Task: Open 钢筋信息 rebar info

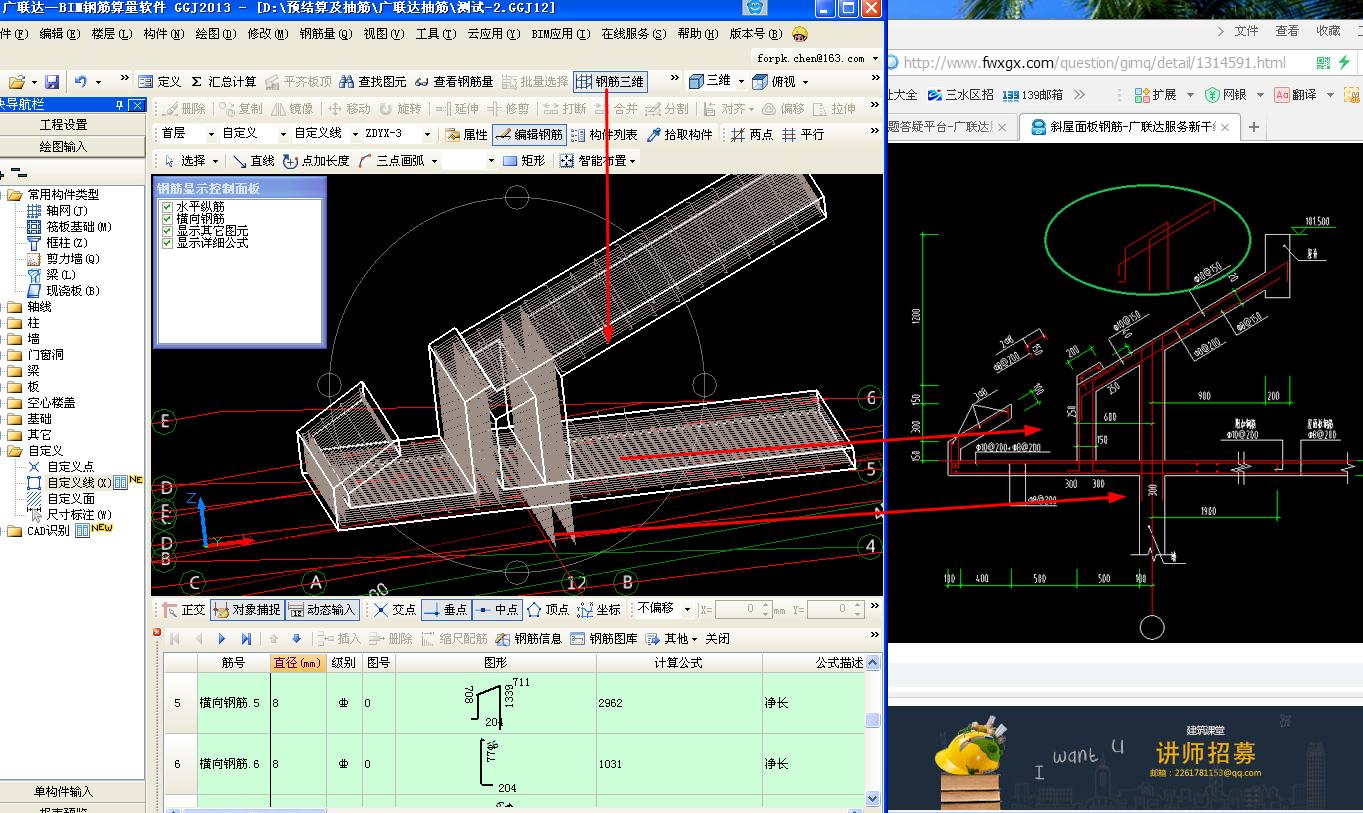Action: point(529,638)
